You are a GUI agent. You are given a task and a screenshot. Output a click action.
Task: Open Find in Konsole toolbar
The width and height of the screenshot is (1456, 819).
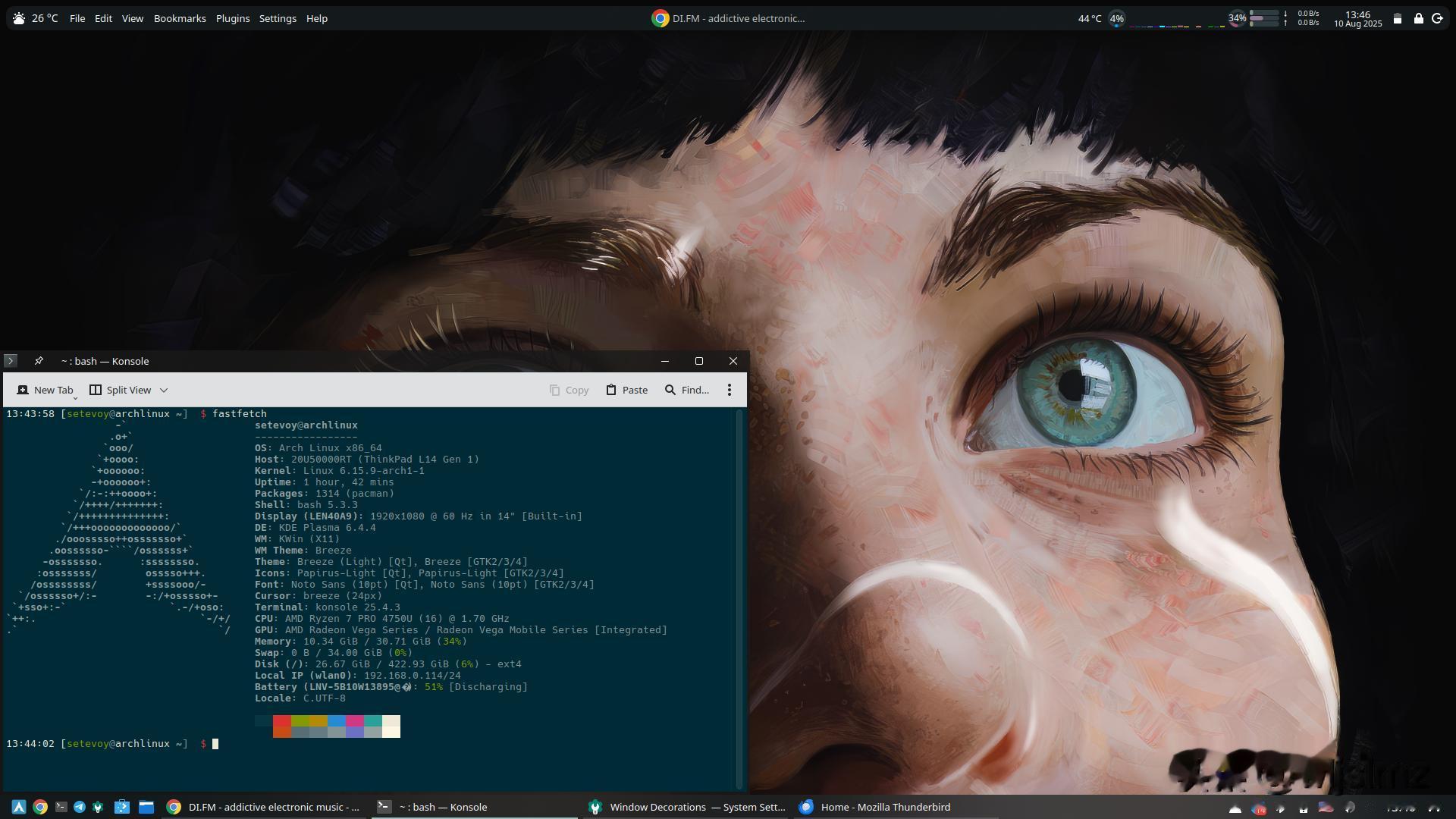pos(686,390)
